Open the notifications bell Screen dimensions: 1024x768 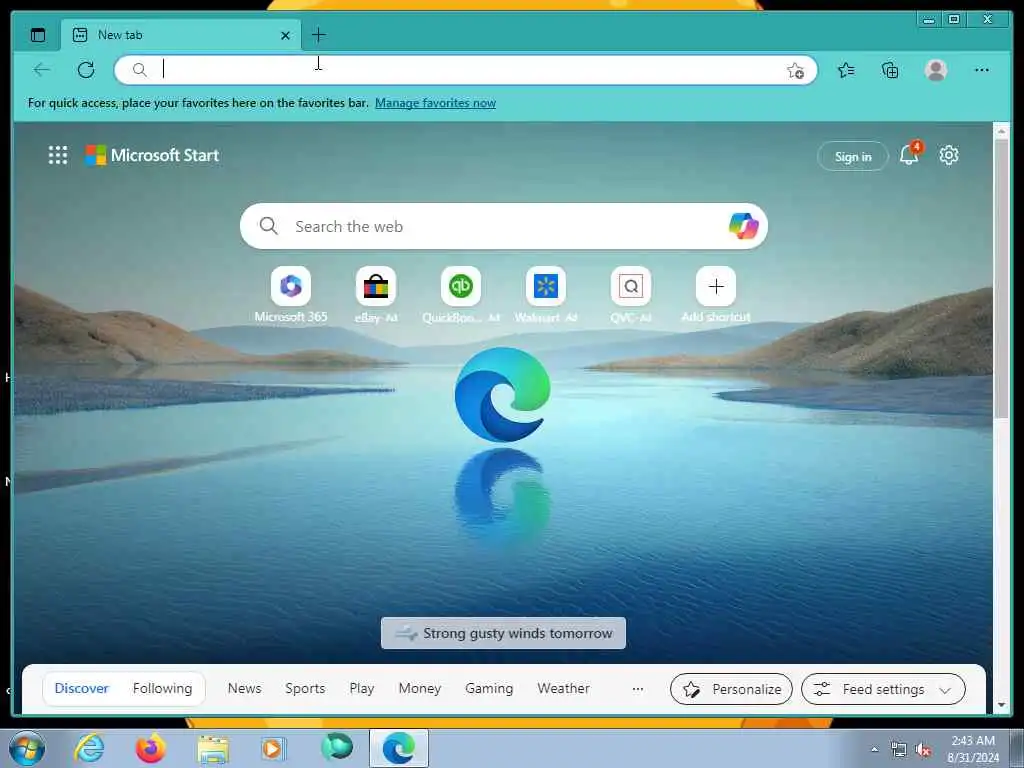click(x=910, y=154)
